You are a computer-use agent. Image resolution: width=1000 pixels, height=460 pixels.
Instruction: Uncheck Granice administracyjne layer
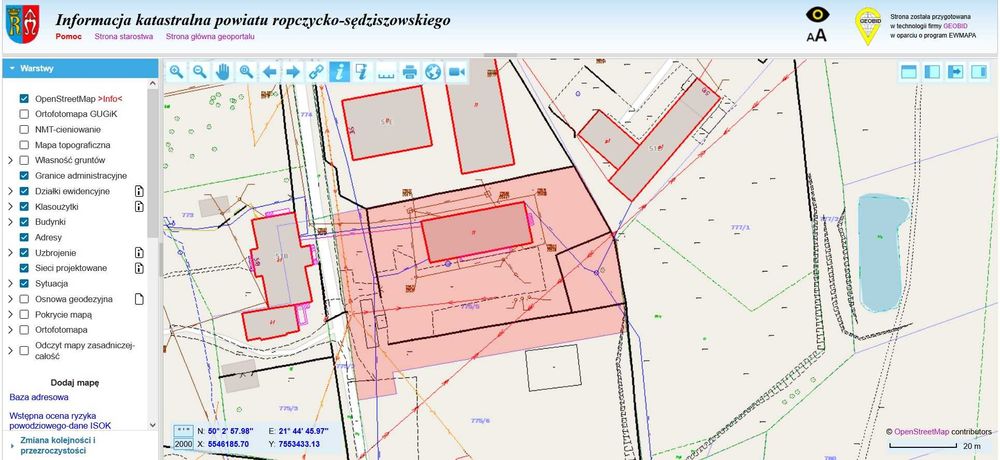pyautogui.click(x=24, y=175)
